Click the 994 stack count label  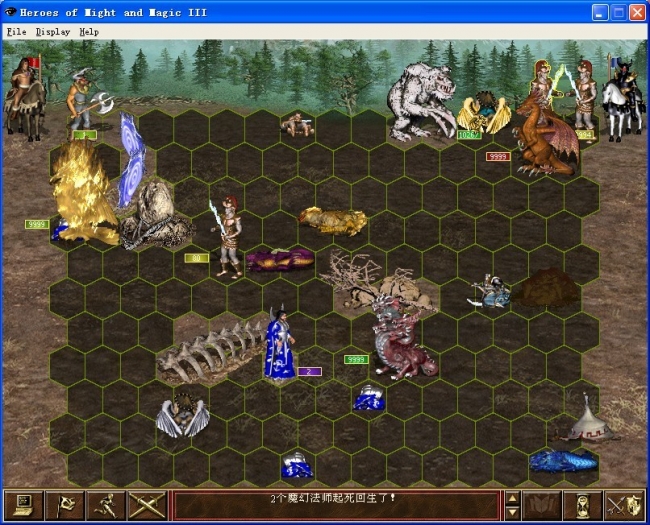click(x=584, y=135)
